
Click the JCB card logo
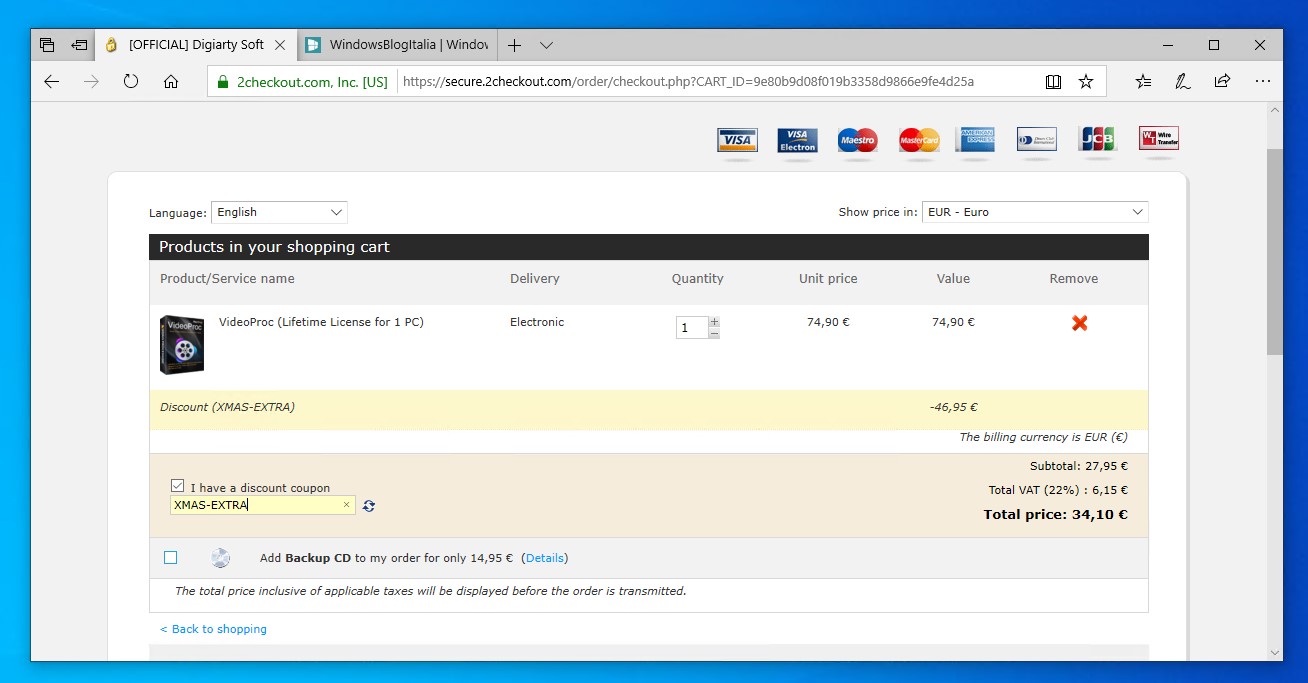(1097, 139)
